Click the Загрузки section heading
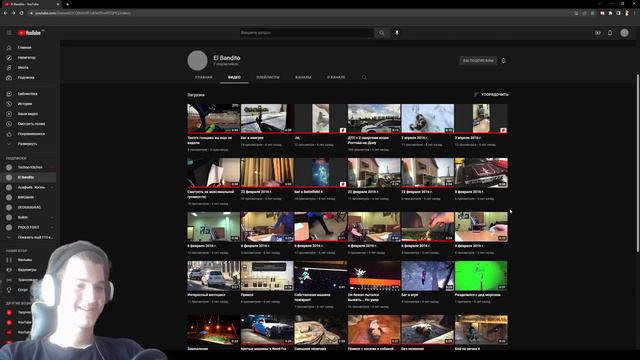Screen dimensions: 640x360 click(x=196, y=95)
